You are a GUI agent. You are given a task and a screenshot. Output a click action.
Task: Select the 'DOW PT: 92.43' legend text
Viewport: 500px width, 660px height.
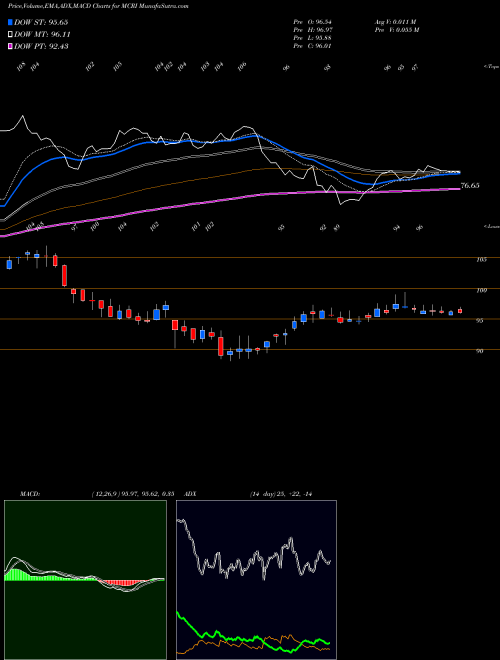pos(42,47)
